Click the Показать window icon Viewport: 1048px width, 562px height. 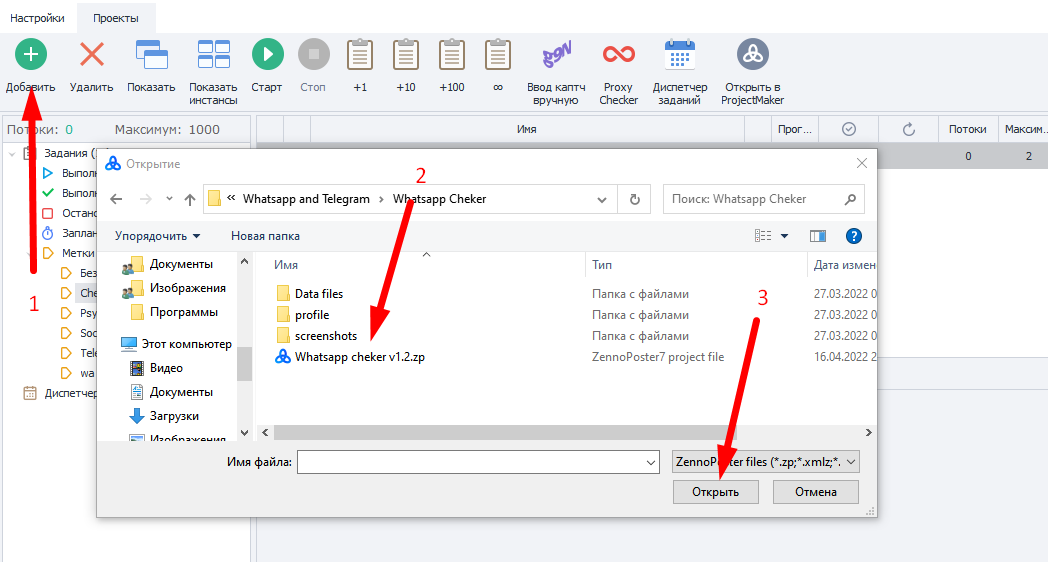[x=152, y=54]
